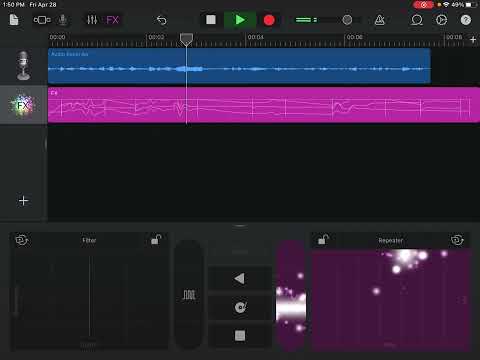
Task: Trigger the tape stop effect
Action: pyautogui.click(x=240, y=335)
